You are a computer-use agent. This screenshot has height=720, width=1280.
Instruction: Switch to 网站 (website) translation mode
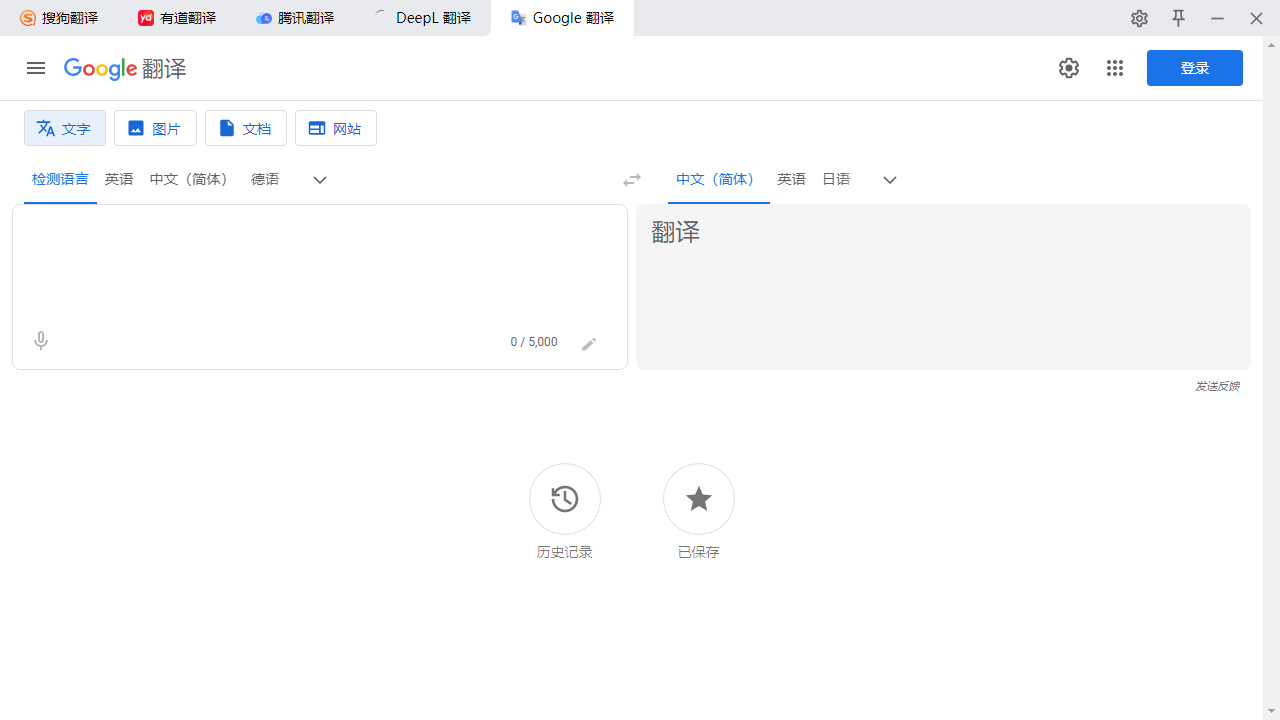pos(335,128)
